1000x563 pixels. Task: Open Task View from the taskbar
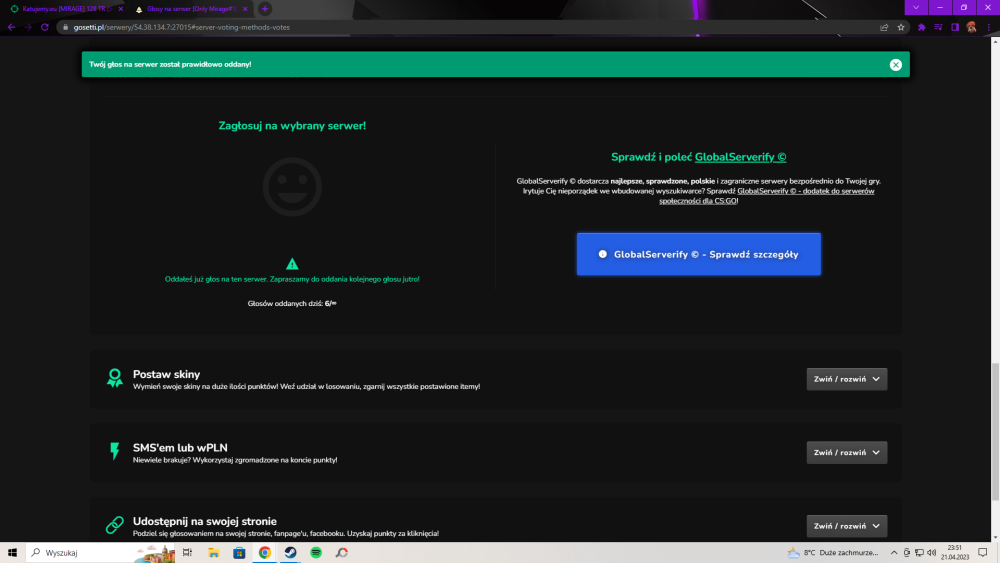[x=188, y=553]
